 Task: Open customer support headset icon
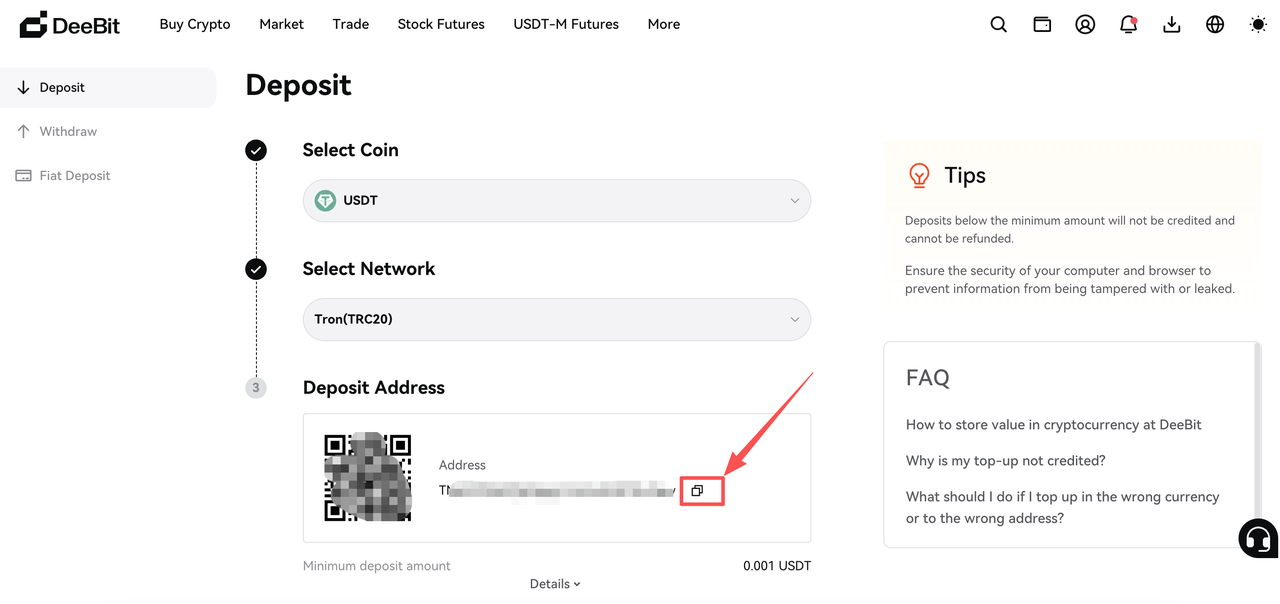coord(1258,539)
